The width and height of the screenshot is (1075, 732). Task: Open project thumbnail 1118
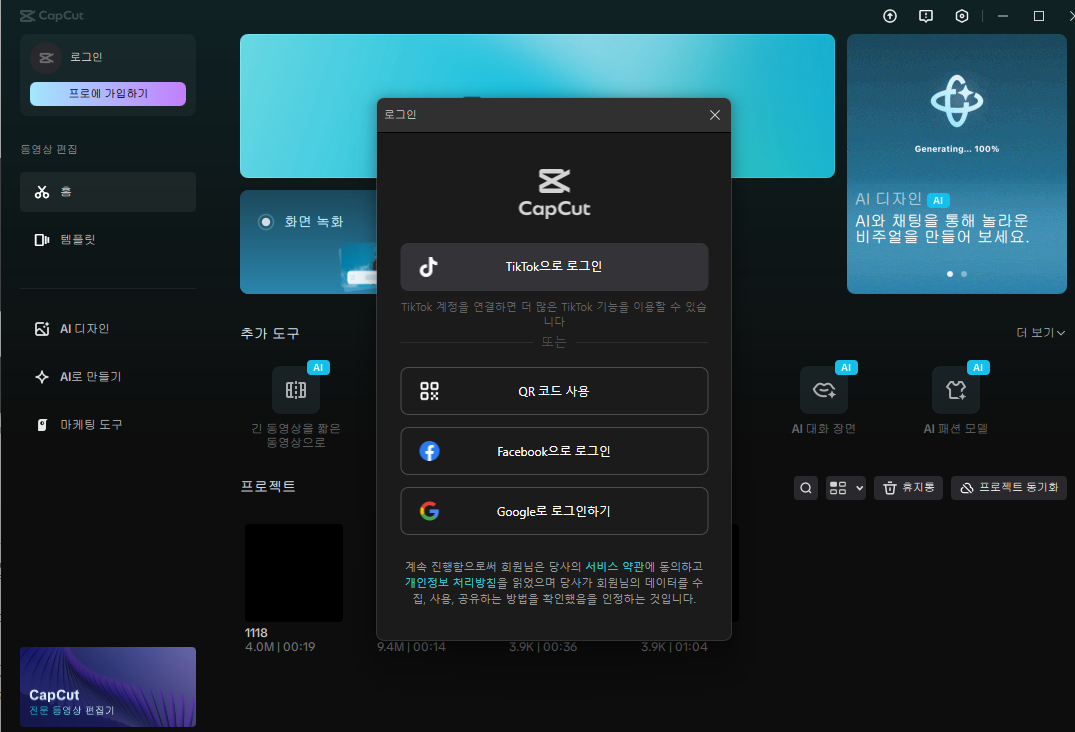point(294,573)
